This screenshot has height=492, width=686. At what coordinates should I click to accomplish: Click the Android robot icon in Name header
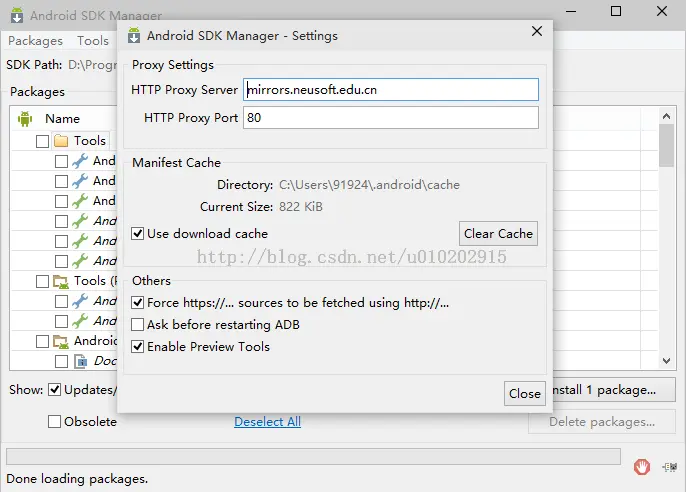click(25, 119)
